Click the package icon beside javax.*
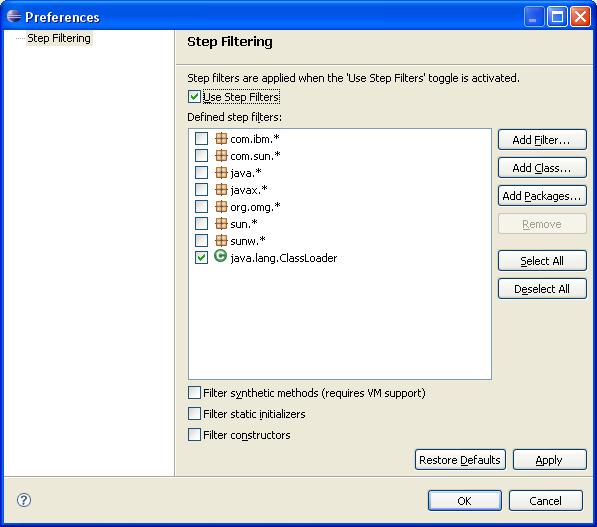The image size is (597, 527). coord(221,189)
